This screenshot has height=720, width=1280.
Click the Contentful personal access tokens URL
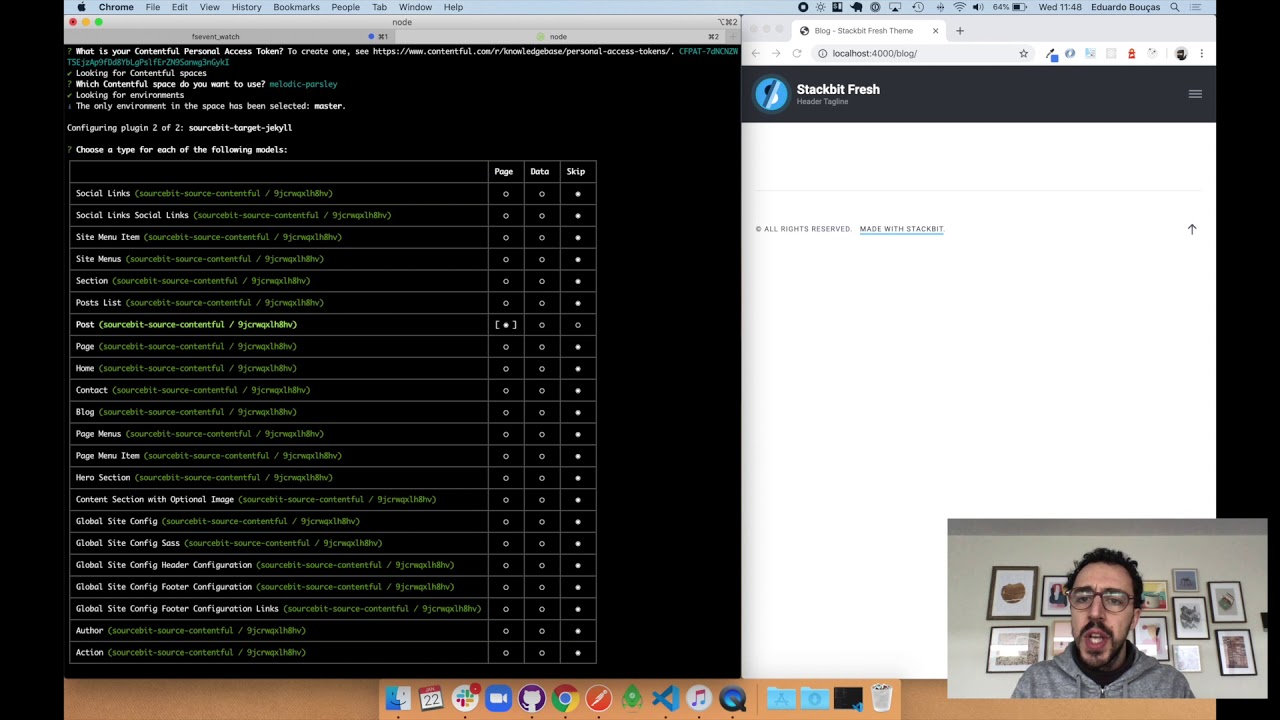pos(522,51)
